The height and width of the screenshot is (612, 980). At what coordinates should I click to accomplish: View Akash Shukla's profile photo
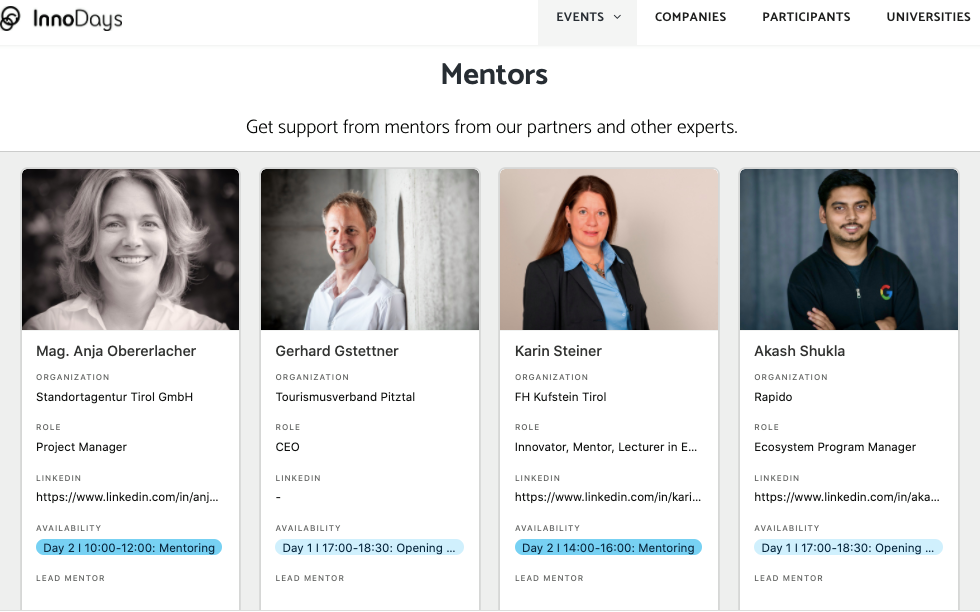pyautogui.click(x=849, y=249)
